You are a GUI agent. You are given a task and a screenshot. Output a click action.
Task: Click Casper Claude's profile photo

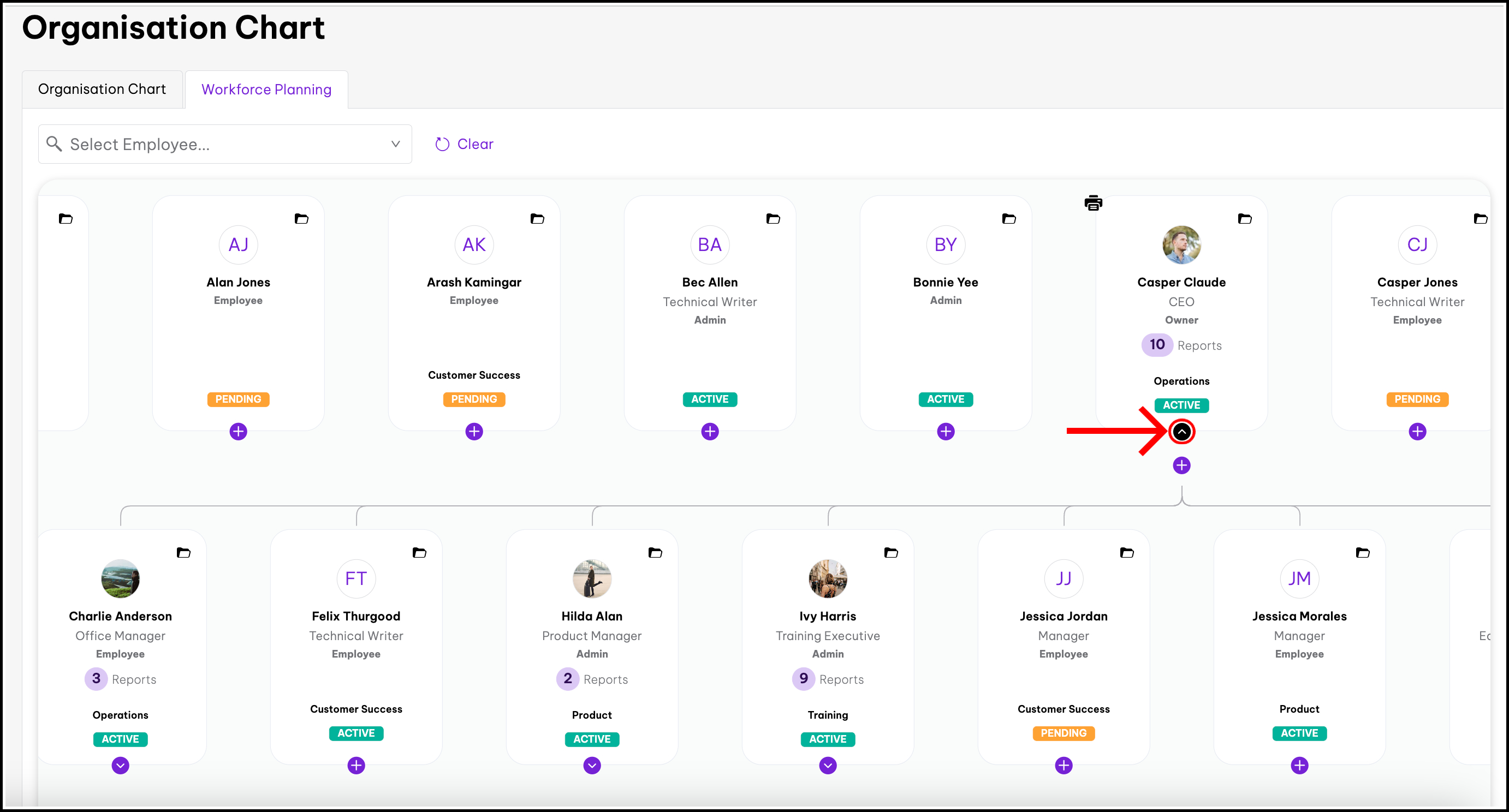[1181, 244]
